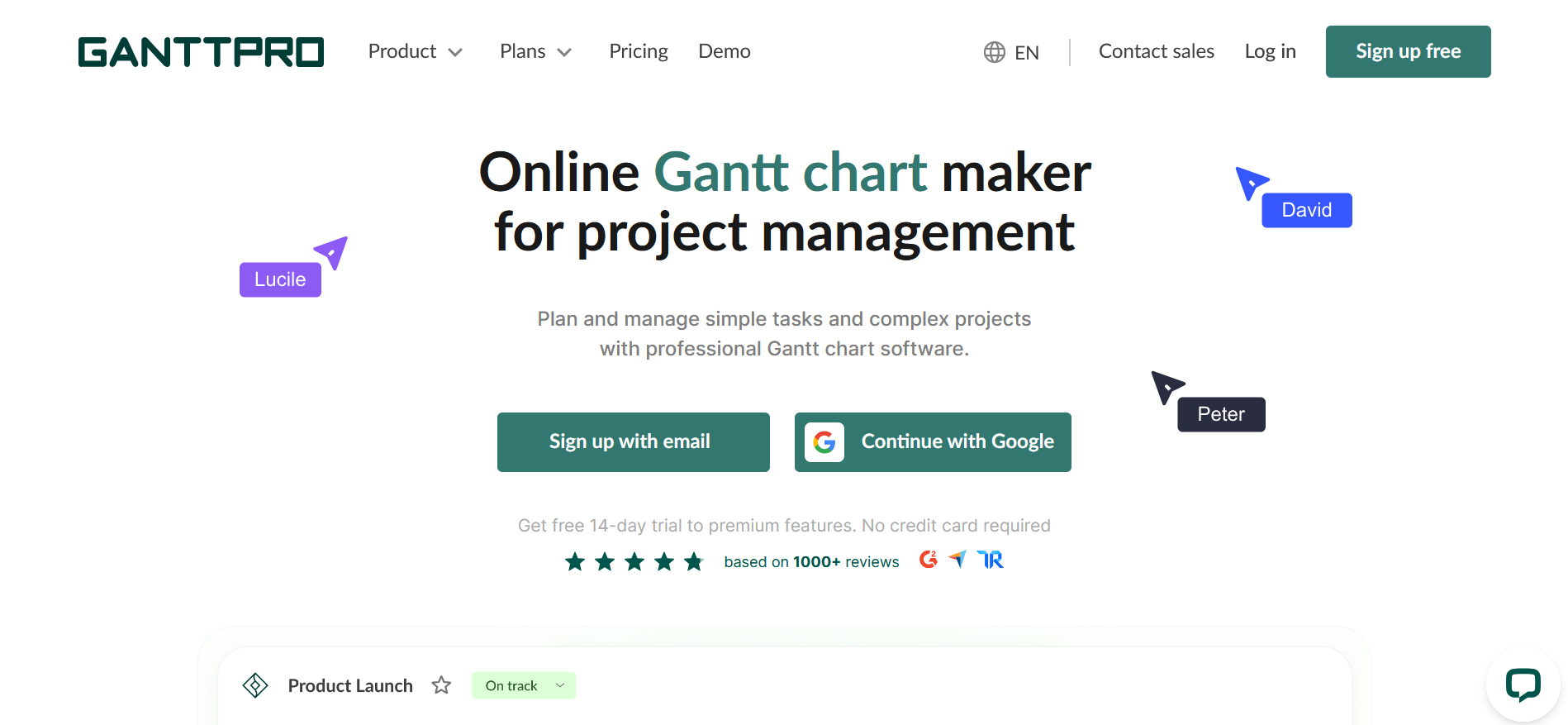Open the On track status dropdown
Screen dimensions: 1568x725
524,685
